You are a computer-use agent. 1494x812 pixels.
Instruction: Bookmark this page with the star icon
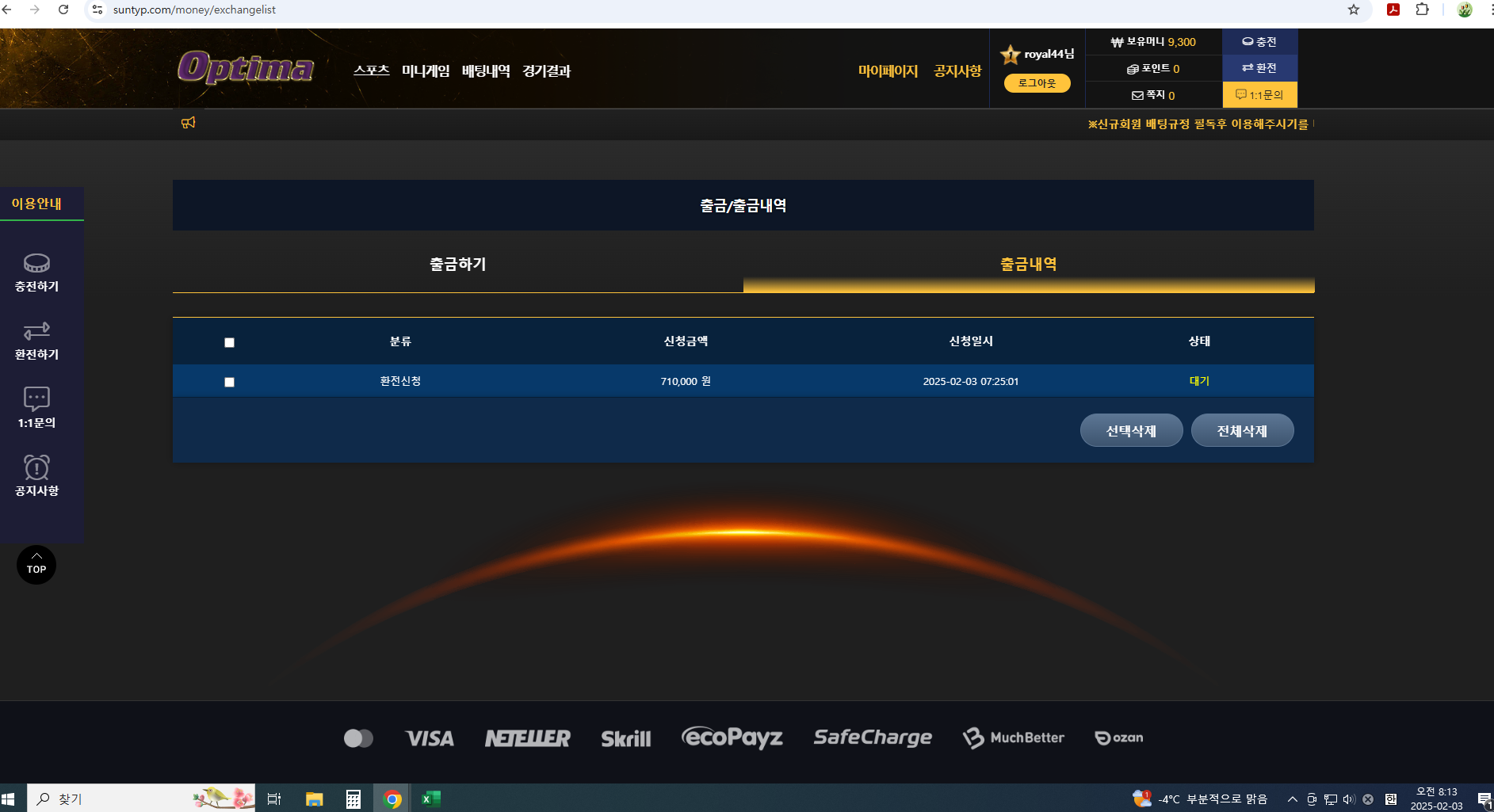[1353, 10]
